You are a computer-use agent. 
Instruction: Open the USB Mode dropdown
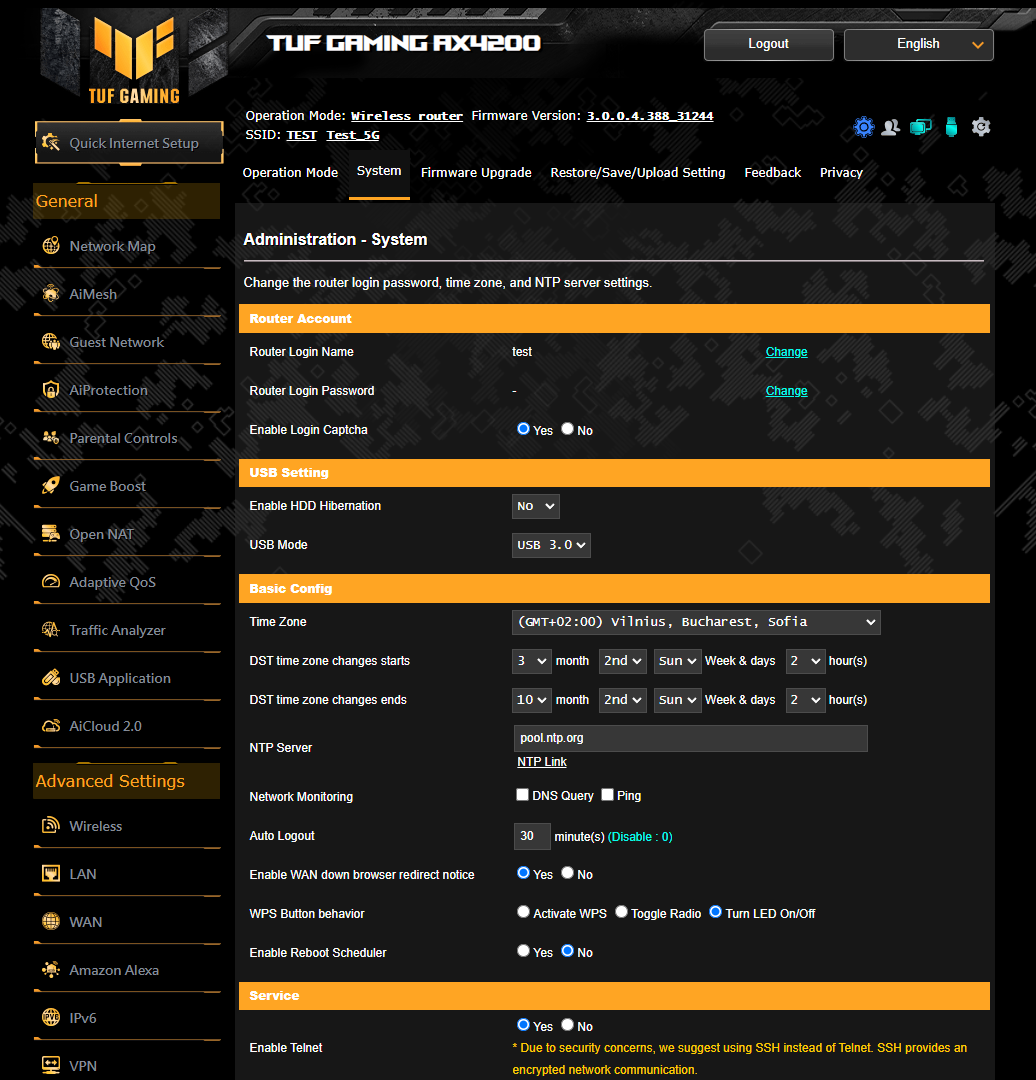tap(551, 545)
